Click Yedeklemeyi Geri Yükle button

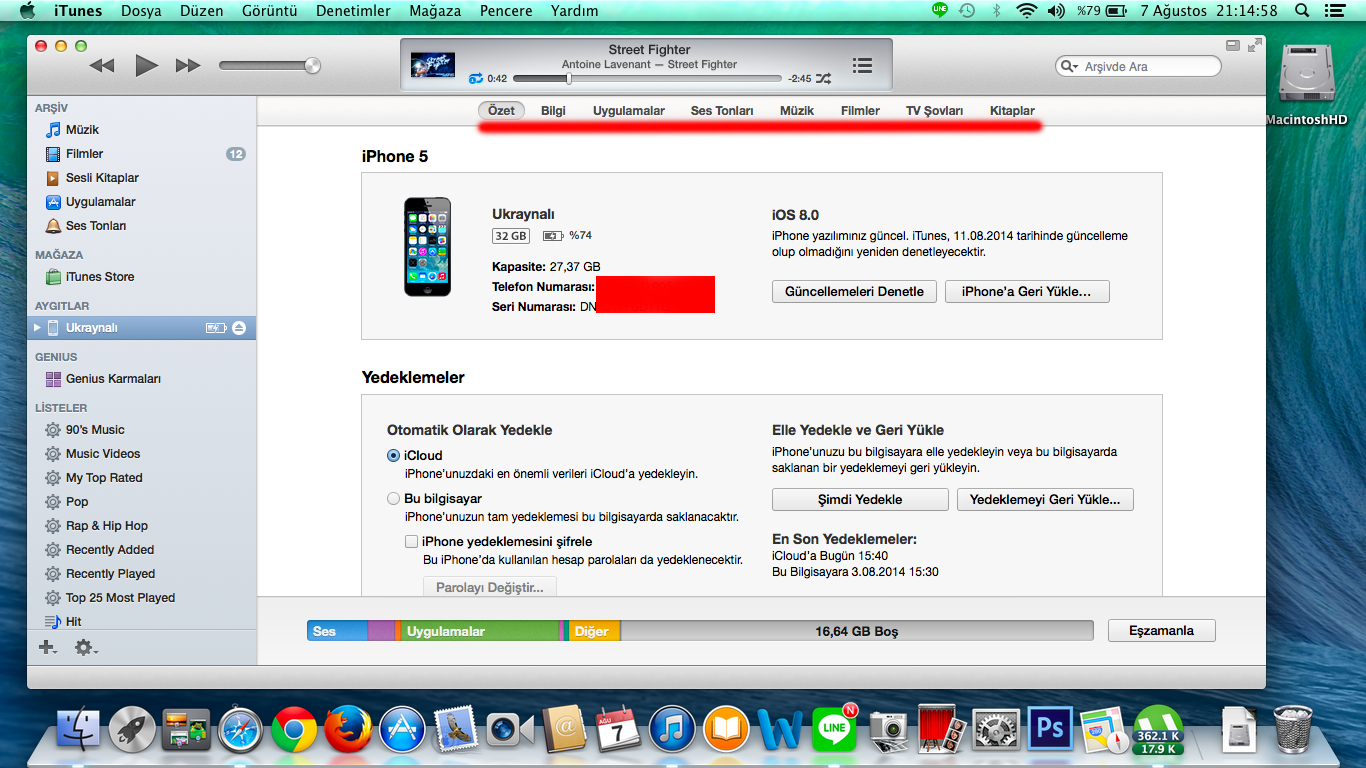point(1045,499)
